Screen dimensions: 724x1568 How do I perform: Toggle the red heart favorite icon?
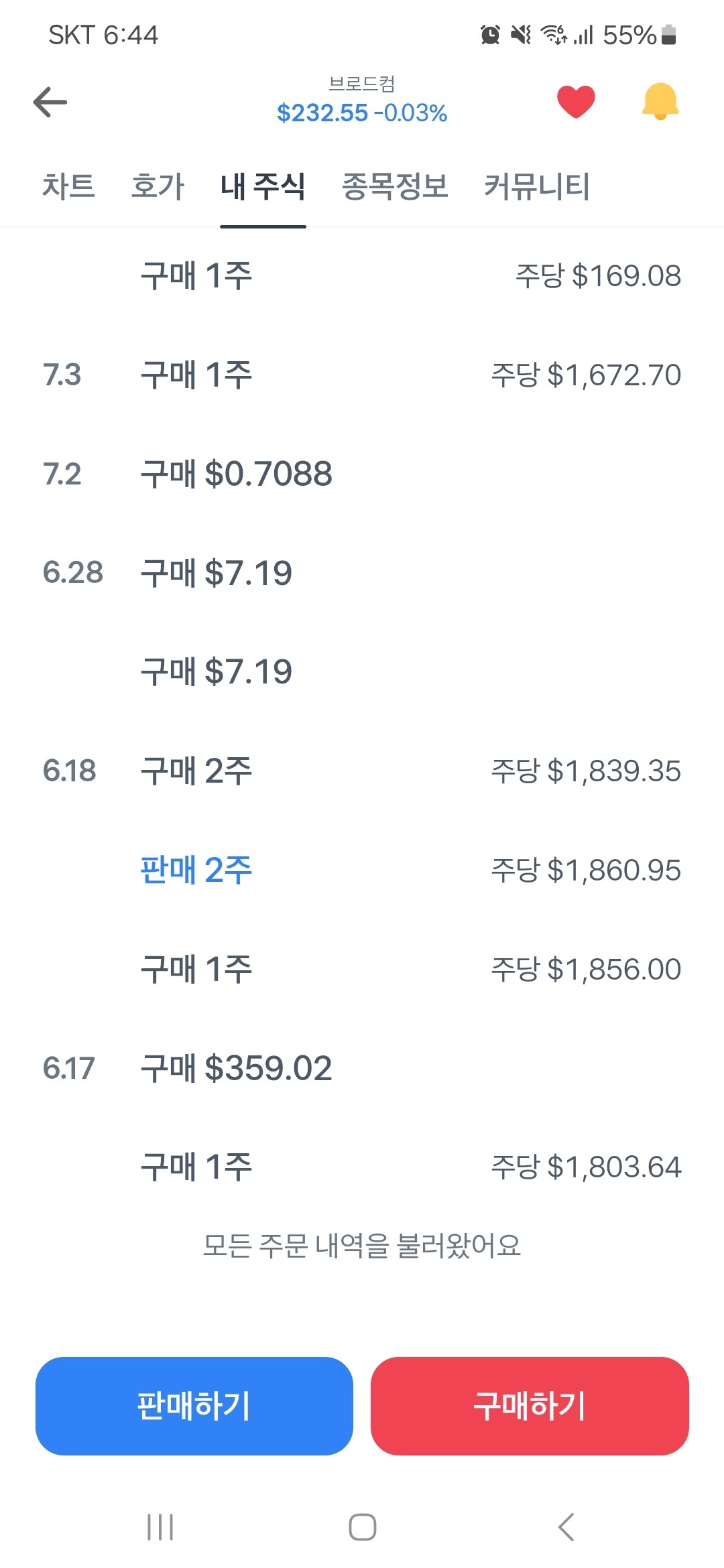(576, 102)
